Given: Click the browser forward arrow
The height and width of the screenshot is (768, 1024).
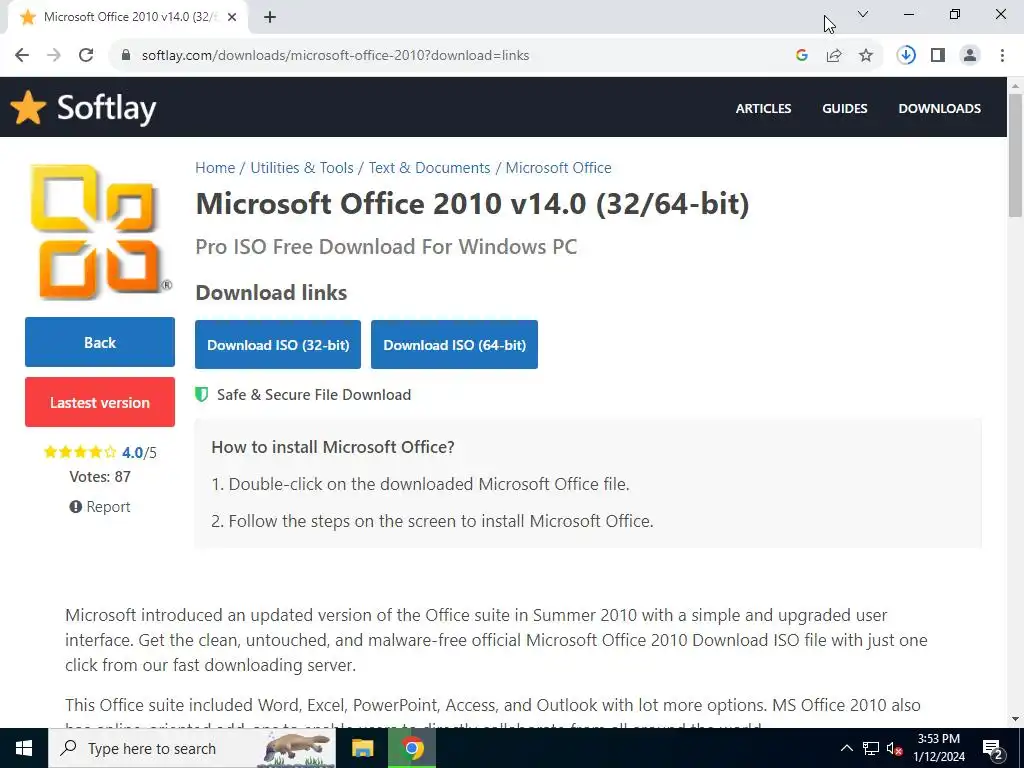Looking at the screenshot, I should pyautogui.click(x=54, y=55).
